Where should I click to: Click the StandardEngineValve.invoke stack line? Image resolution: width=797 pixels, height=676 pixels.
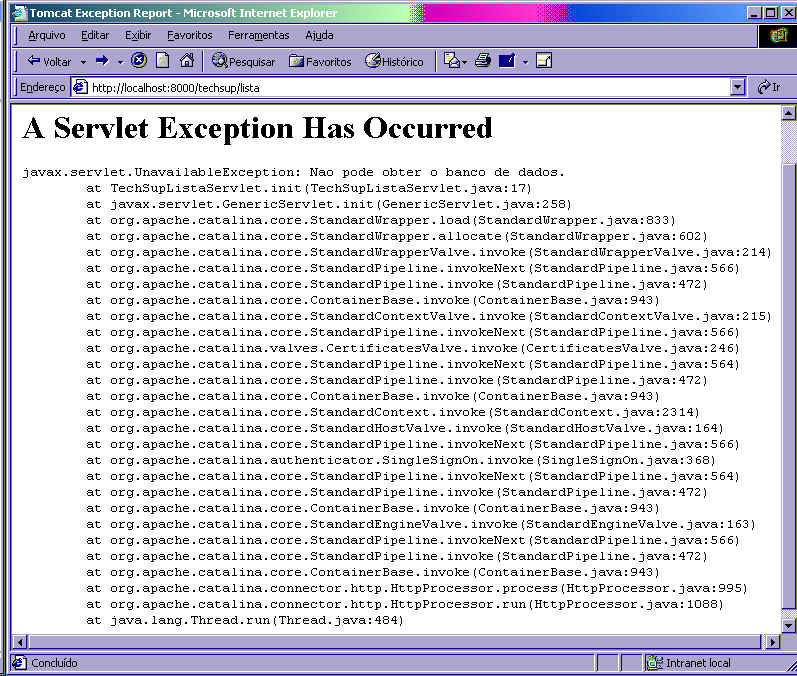[x=420, y=525]
